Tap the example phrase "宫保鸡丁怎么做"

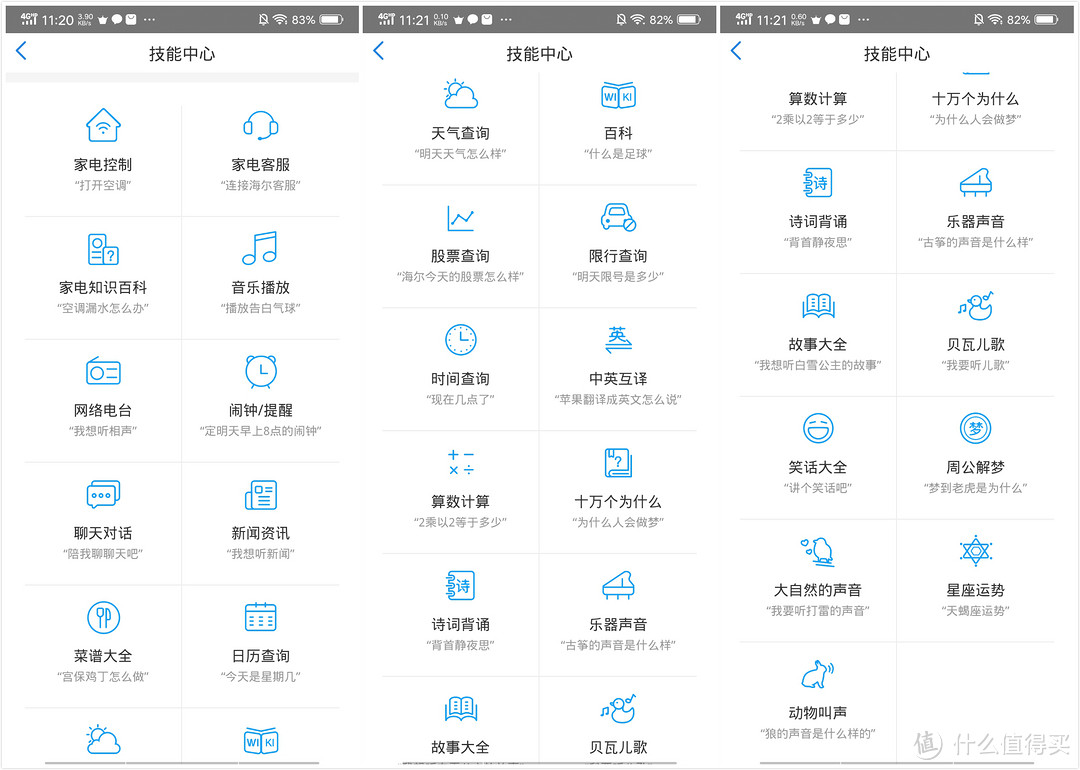tap(103, 676)
